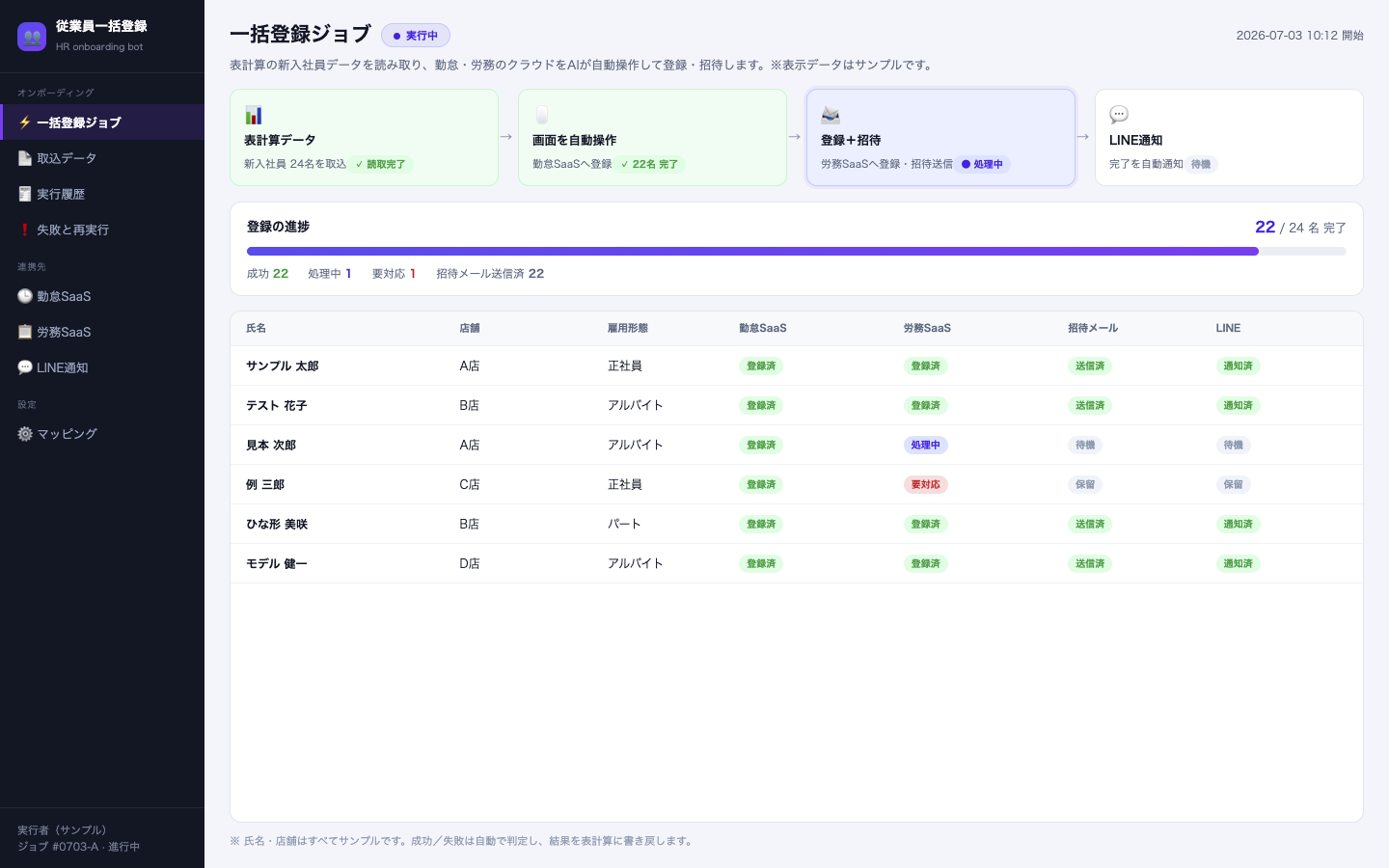Screen dimensions: 1389x868
Task: Select the 表計算データ step card
Action: (364, 137)
